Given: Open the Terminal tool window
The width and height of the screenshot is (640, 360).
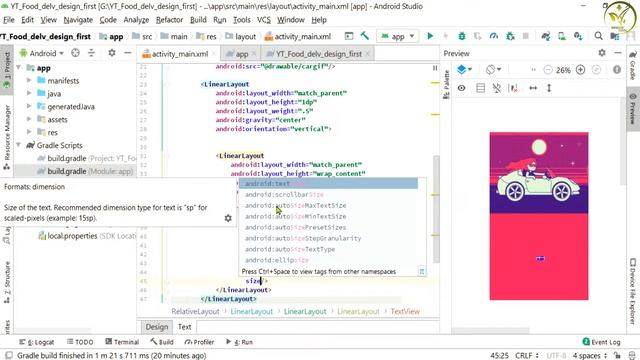Looking at the screenshot, I should click(122, 342).
